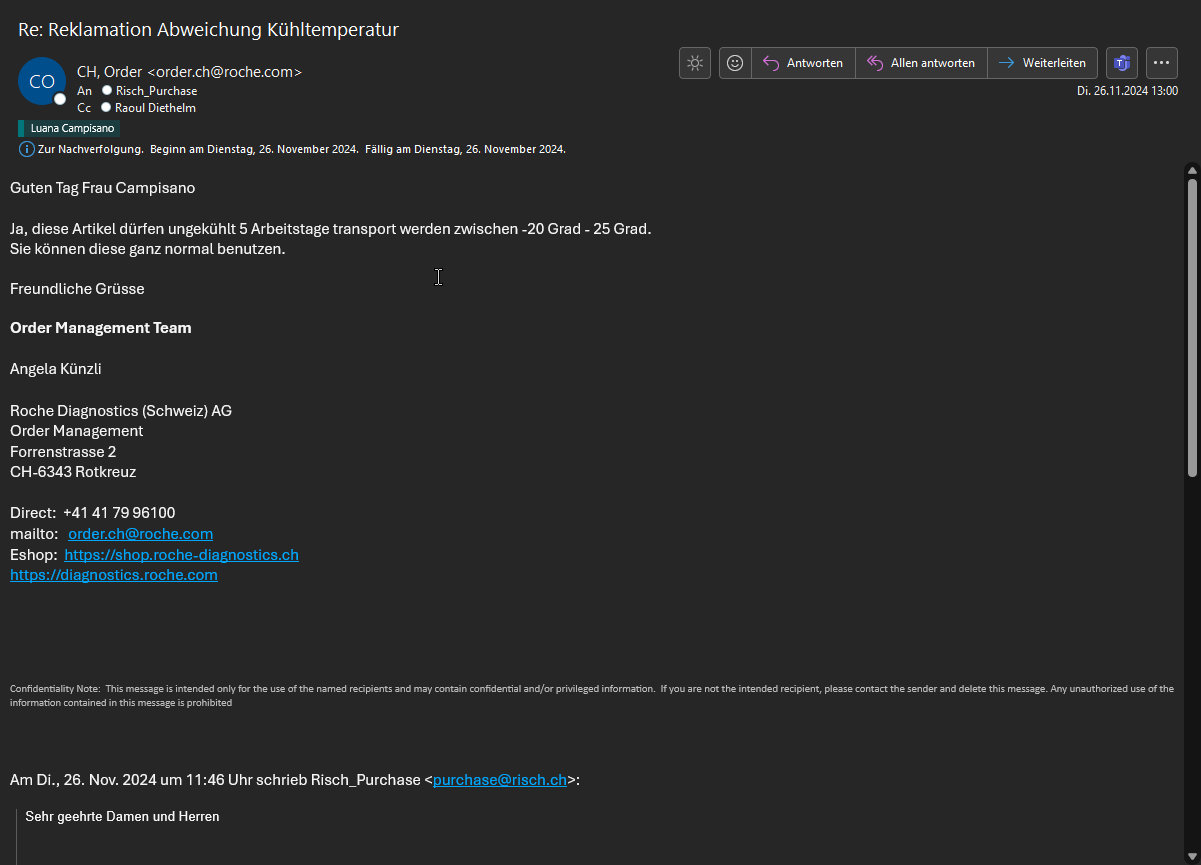Click the vertical scrollbar thumb
Image resolution: width=1201 pixels, height=865 pixels.
coord(1192,325)
